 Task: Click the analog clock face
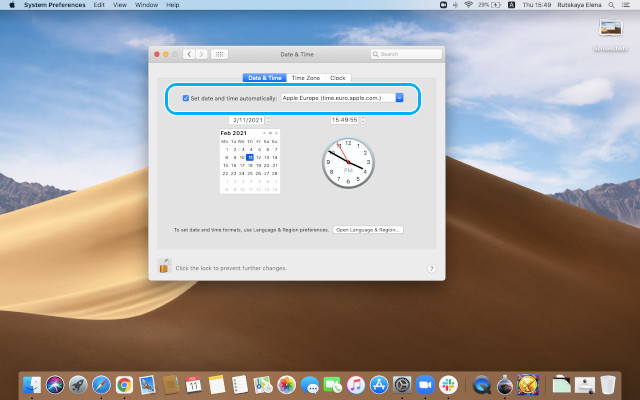point(348,162)
